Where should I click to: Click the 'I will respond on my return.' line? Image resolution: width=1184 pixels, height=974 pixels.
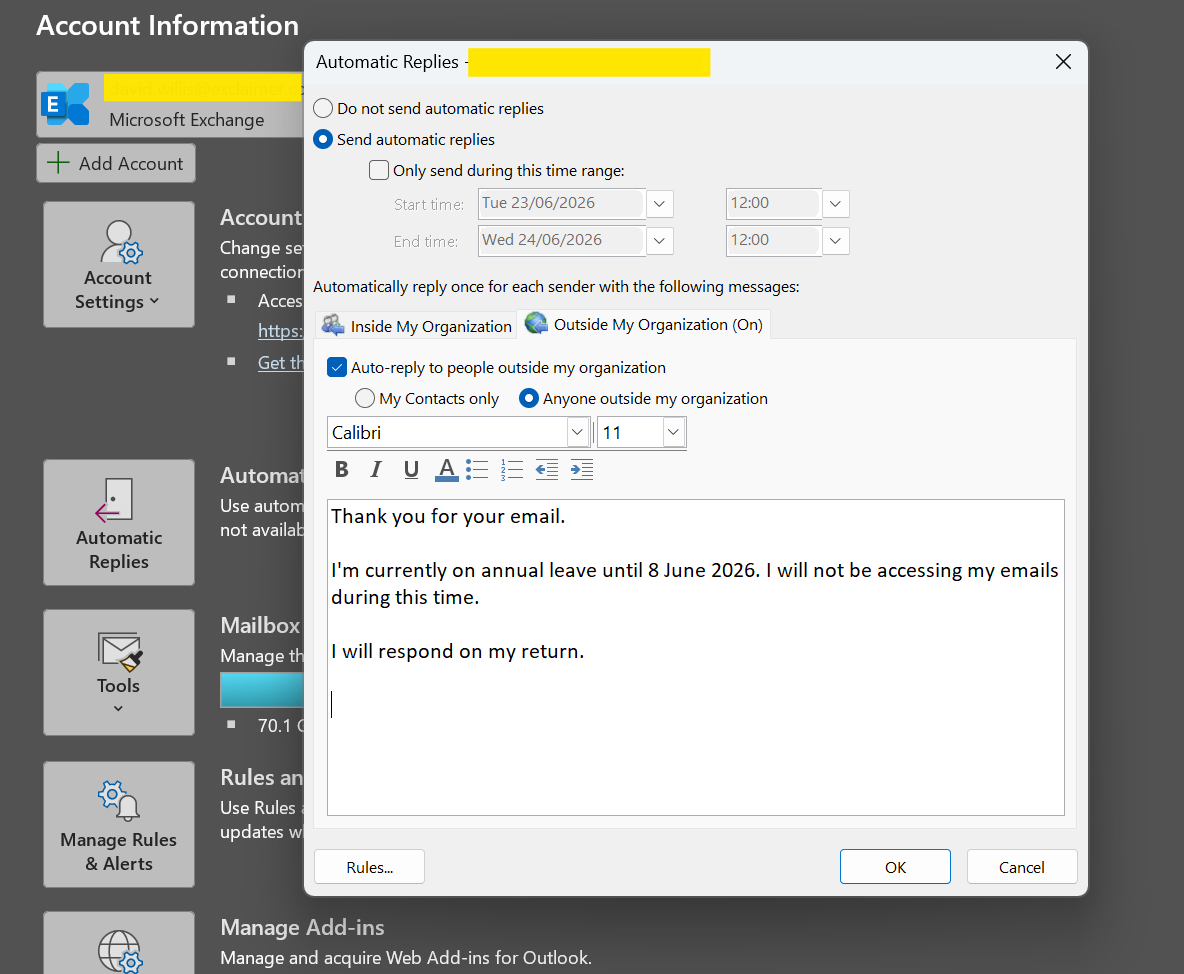pos(458,651)
